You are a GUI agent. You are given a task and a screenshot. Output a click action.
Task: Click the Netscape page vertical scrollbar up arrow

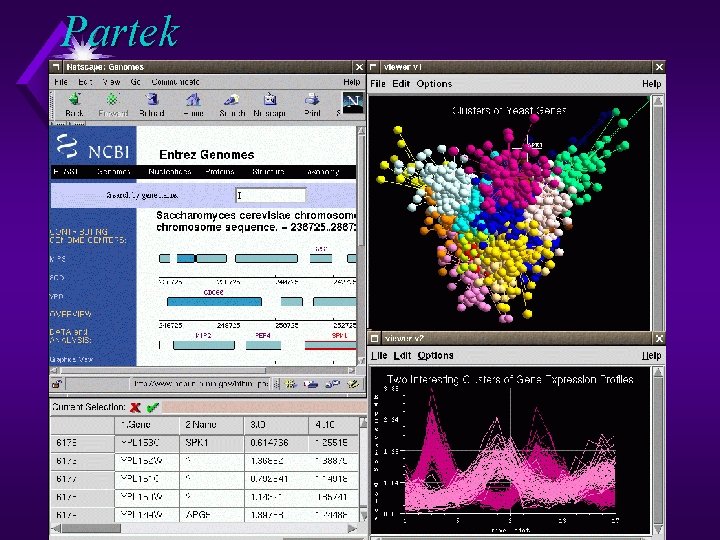click(361, 131)
